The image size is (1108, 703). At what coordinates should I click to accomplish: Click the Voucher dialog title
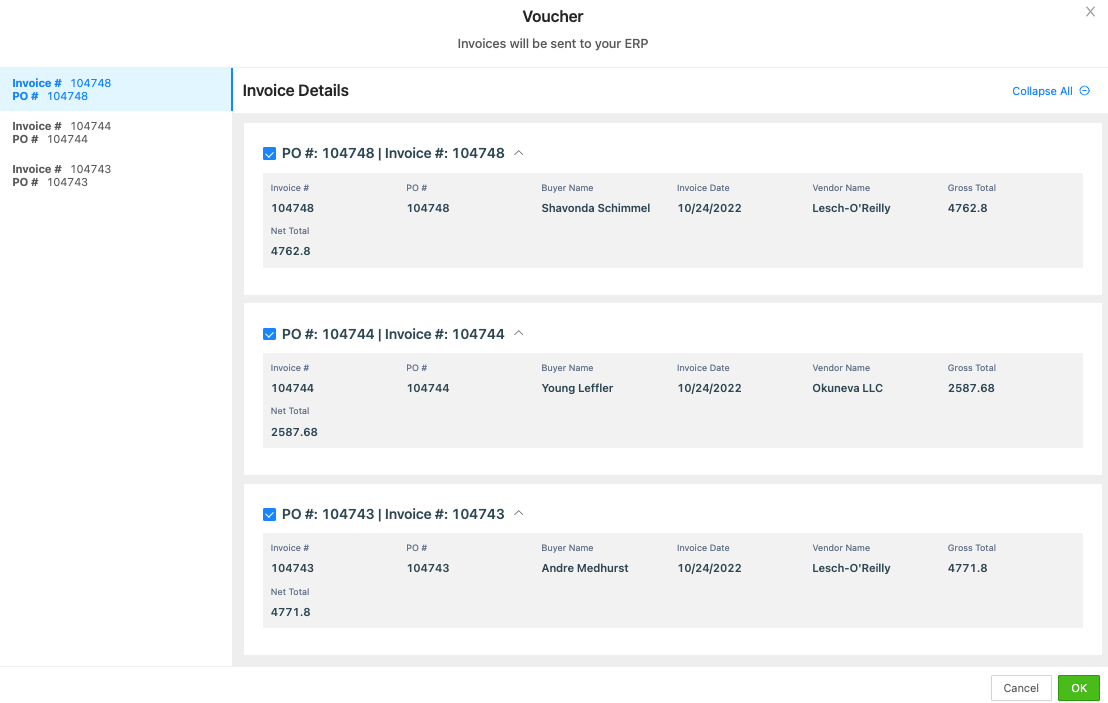(553, 16)
